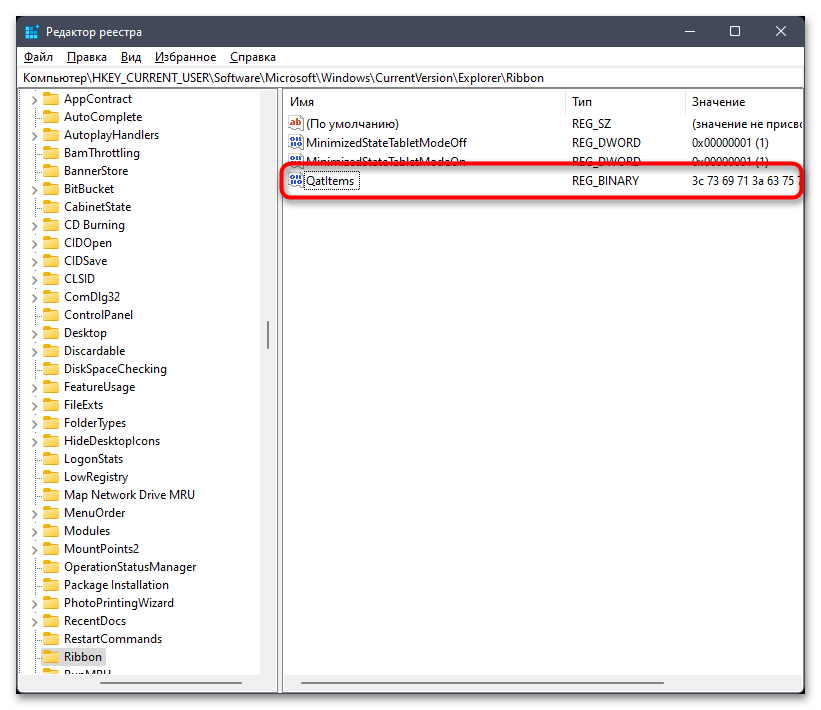
Task: Expand the AutoplayHandlers key
Action: tap(35, 136)
